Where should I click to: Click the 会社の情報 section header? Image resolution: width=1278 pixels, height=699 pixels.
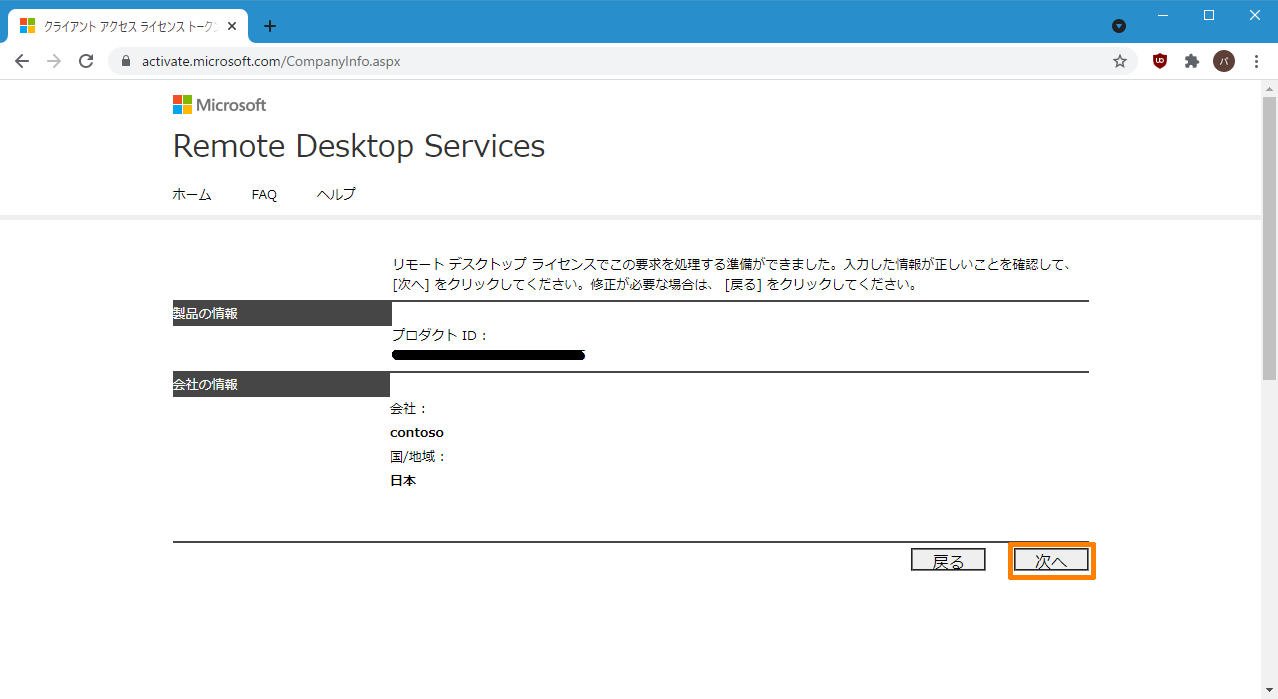pos(281,384)
